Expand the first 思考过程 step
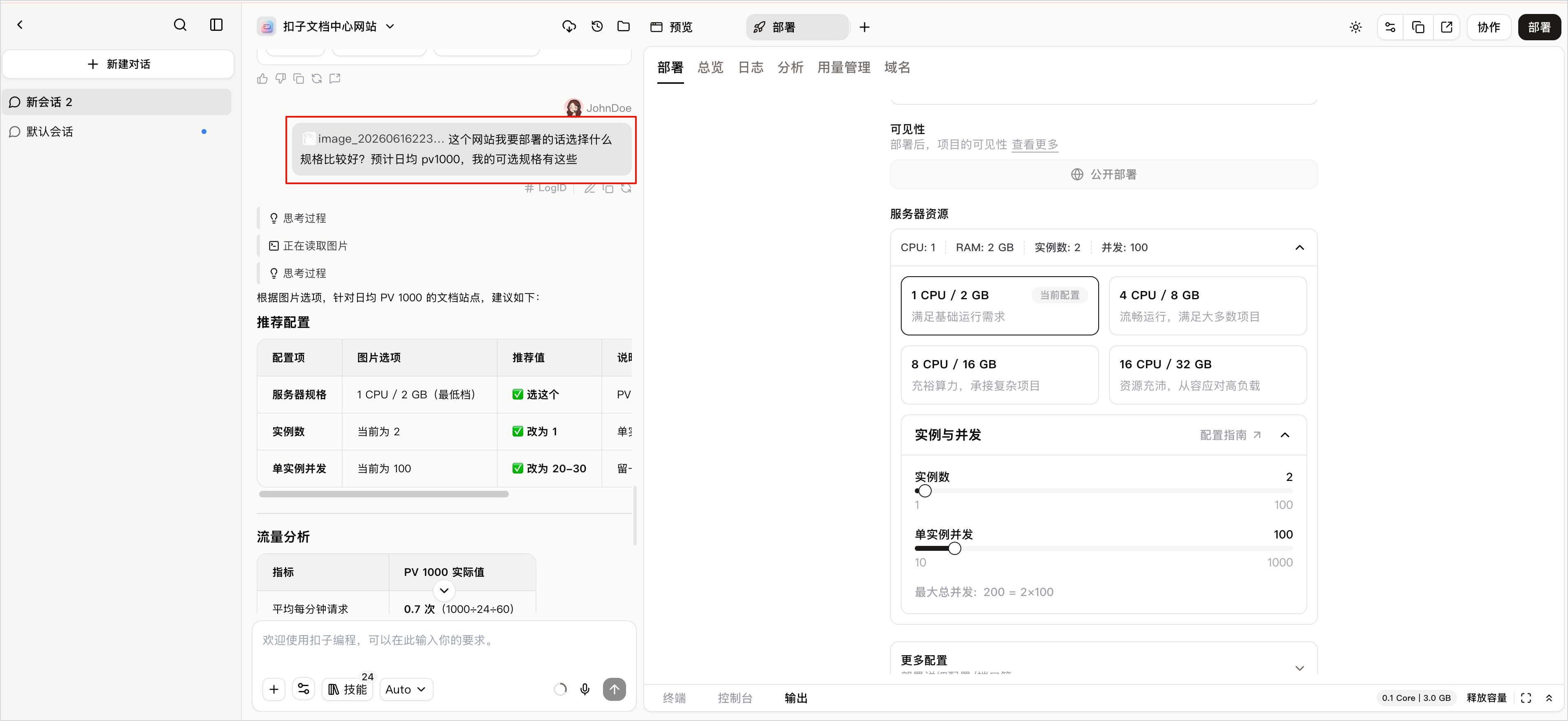 pos(298,218)
